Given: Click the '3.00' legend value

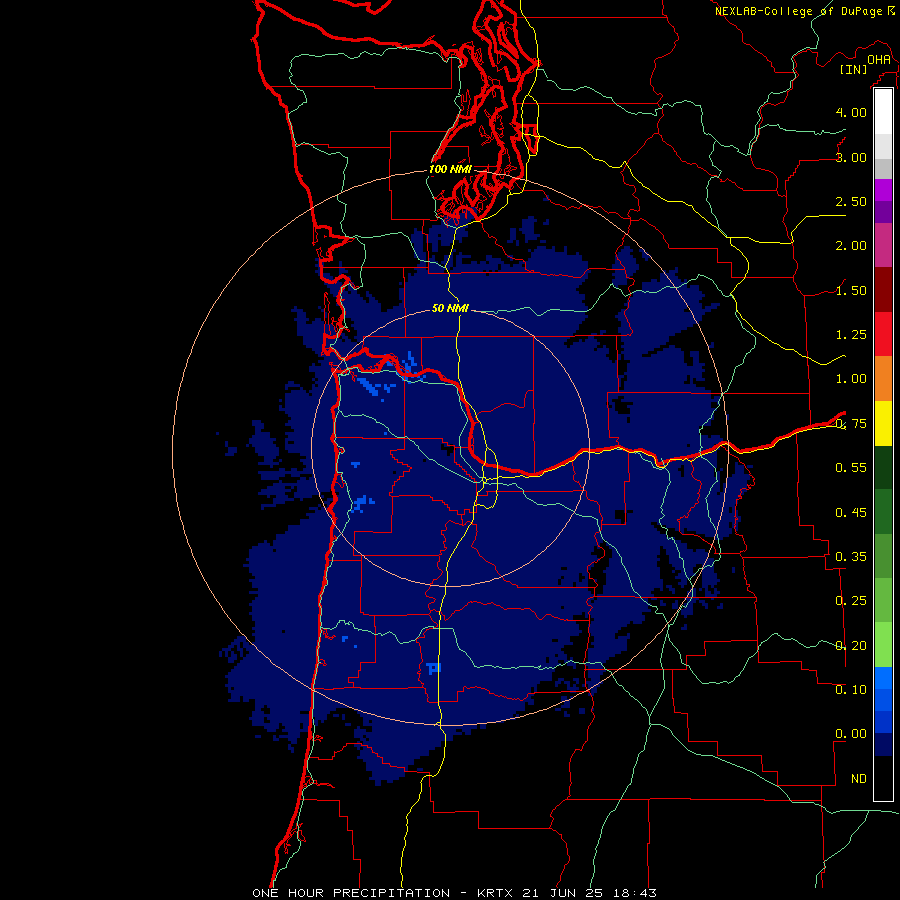Looking at the screenshot, I should (x=851, y=157).
